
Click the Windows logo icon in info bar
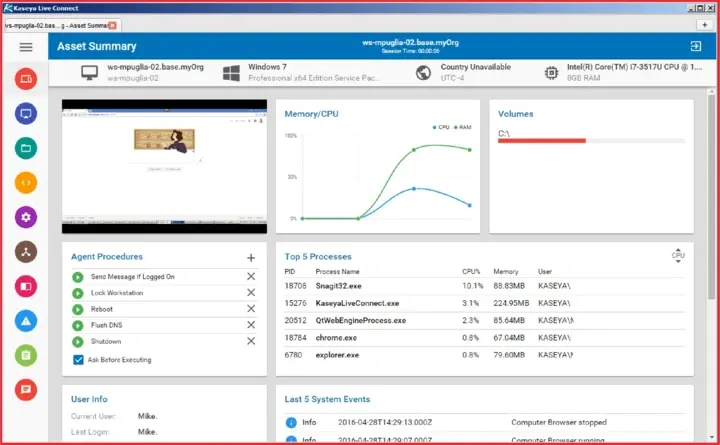pos(231,73)
